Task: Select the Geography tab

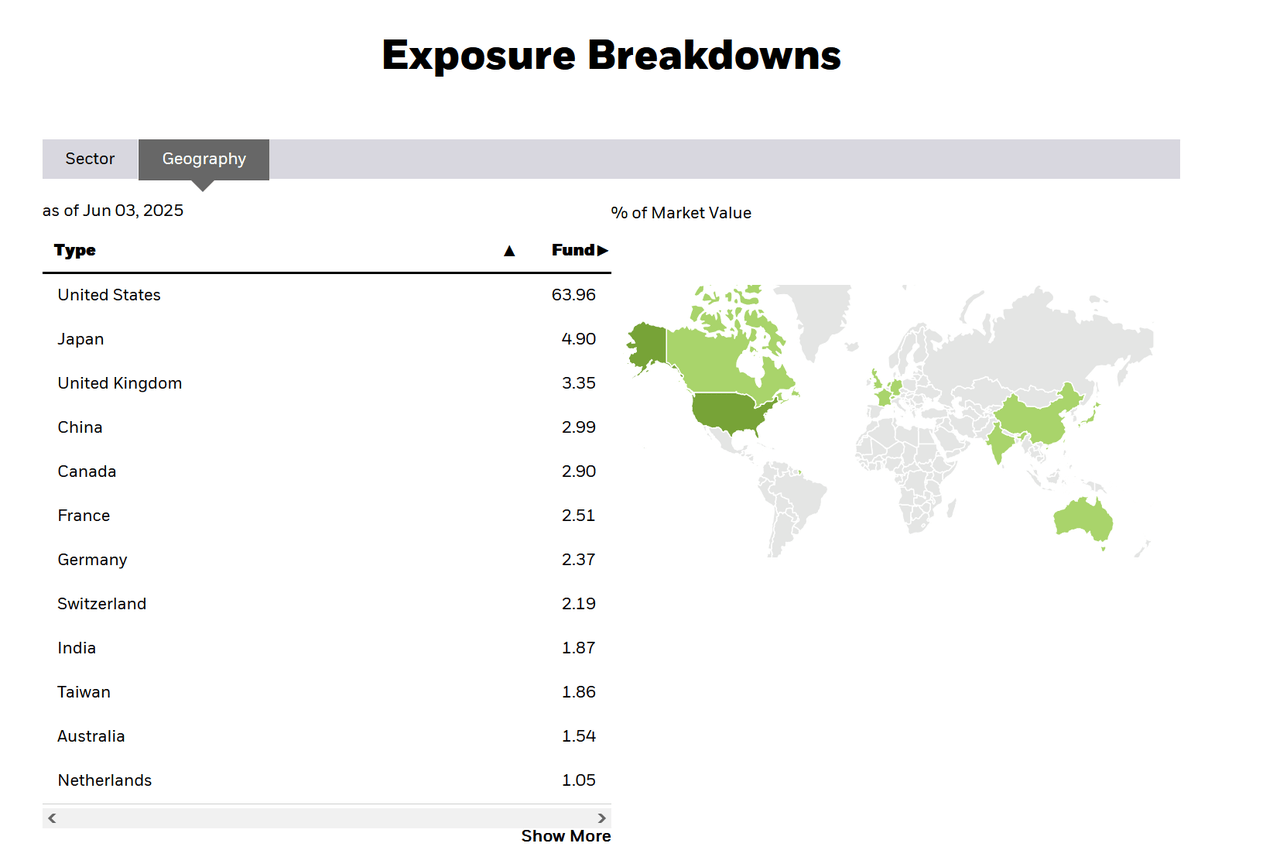Action: point(203,158)
